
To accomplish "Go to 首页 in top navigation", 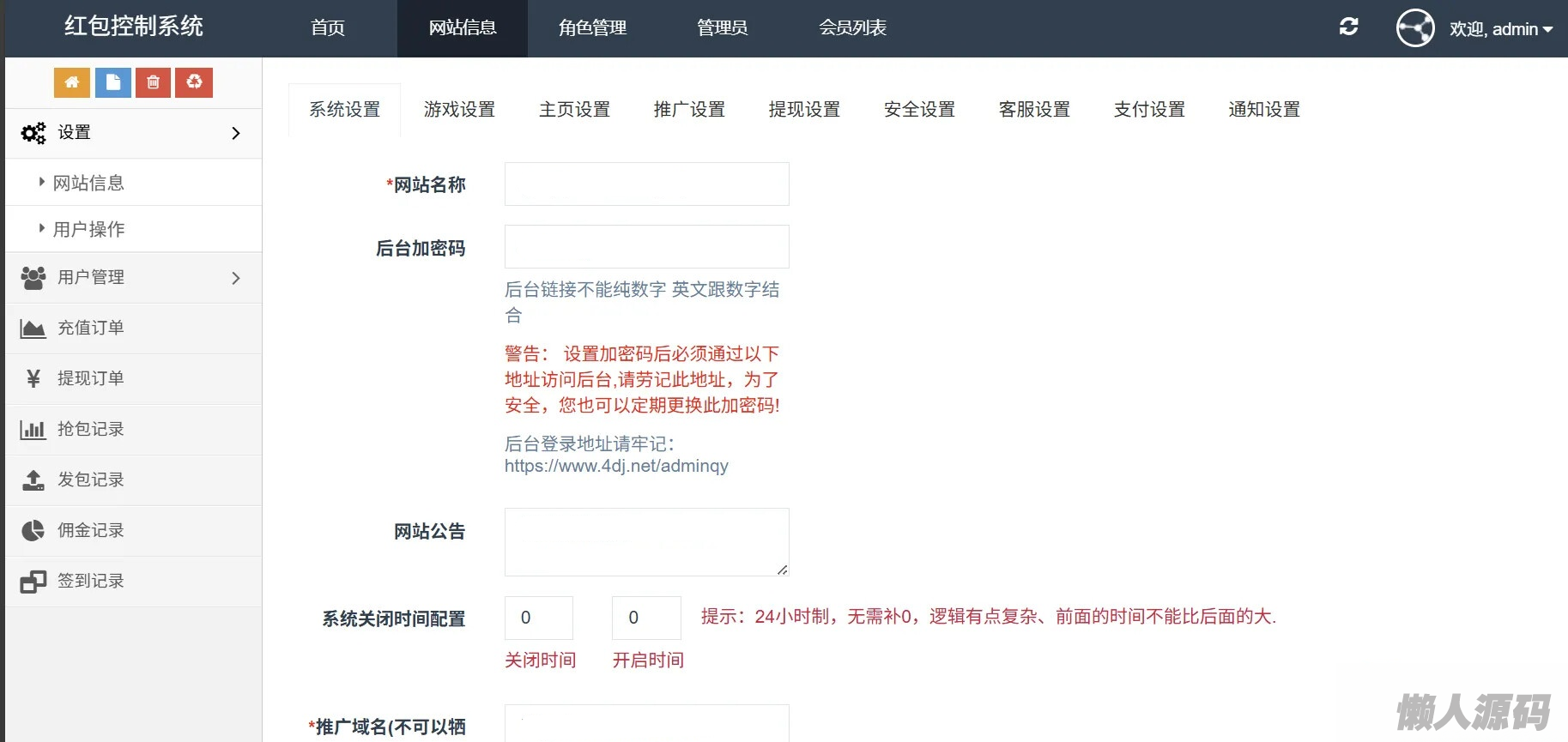I will [x=328, y=28].
